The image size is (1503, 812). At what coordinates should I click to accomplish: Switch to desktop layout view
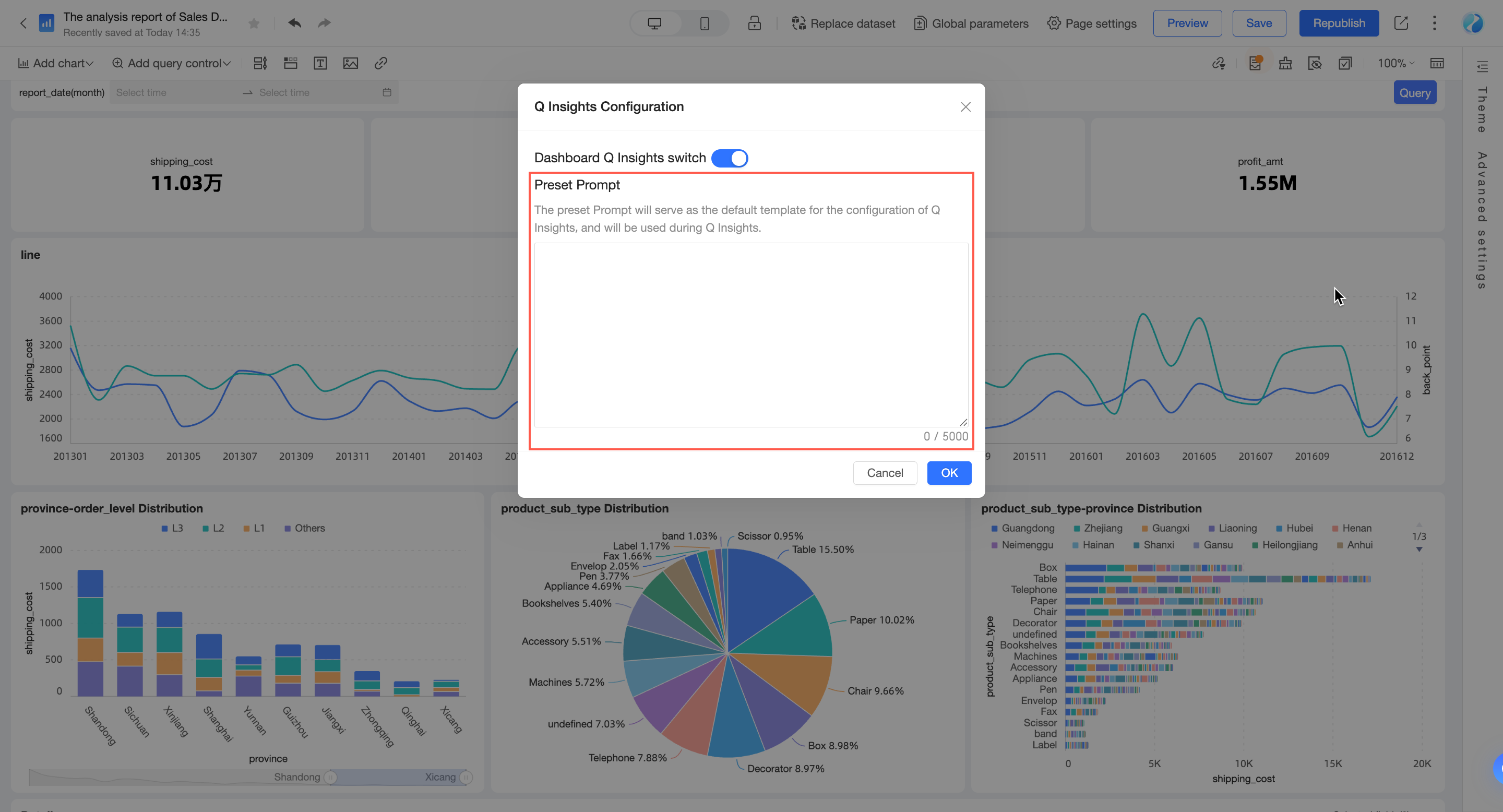[x=654, y=23]
